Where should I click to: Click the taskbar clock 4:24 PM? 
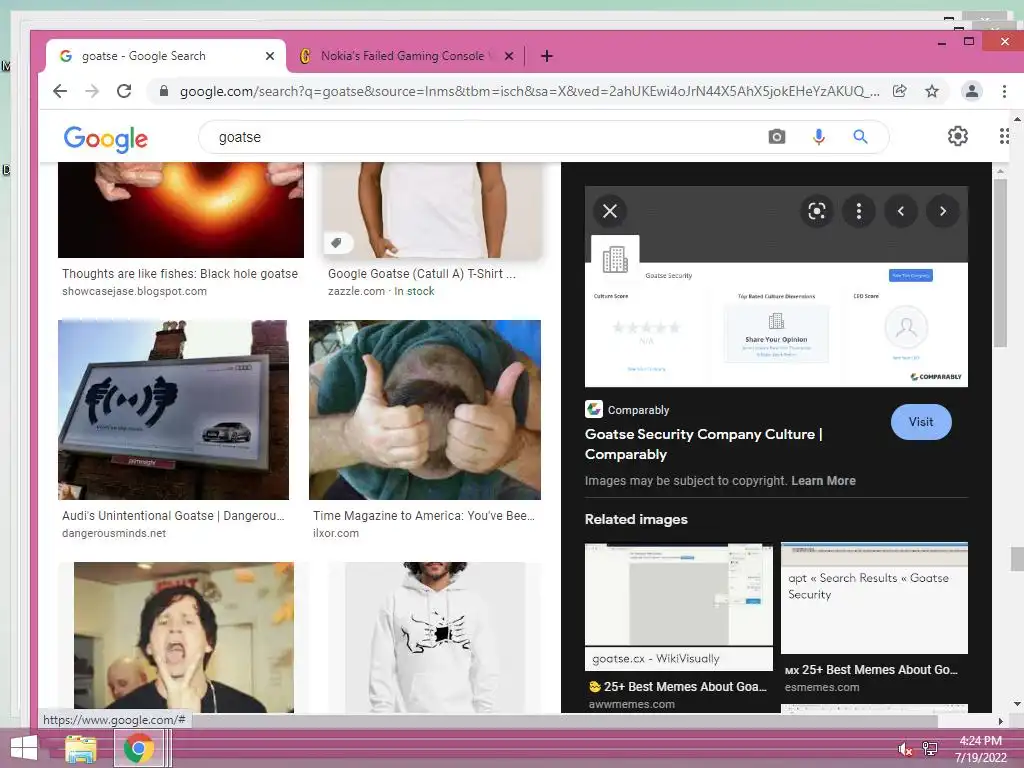pos(980,741)
